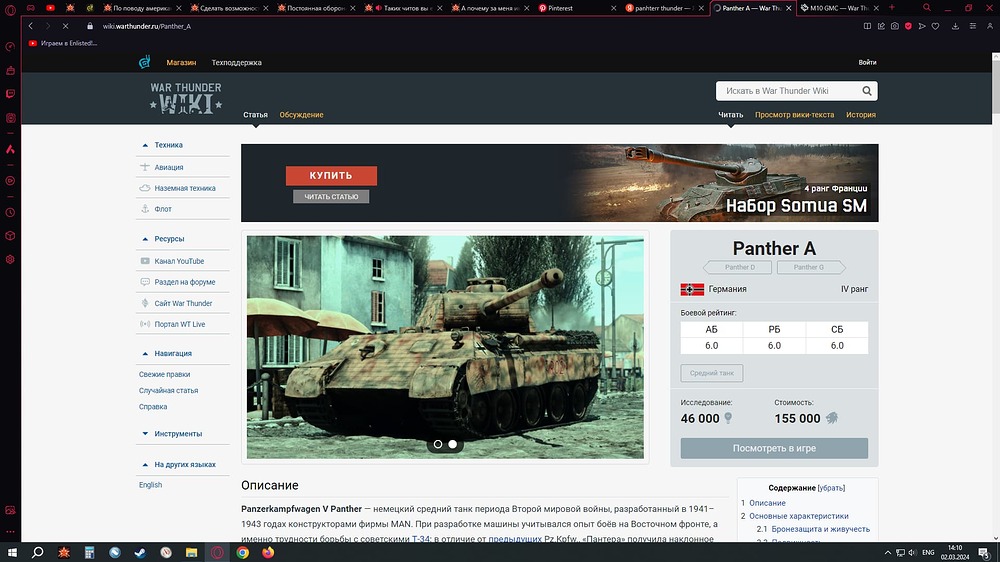Go back with the browser back arrow
The width and height of the screenshot is (1000, 562).
coord(31,26)
